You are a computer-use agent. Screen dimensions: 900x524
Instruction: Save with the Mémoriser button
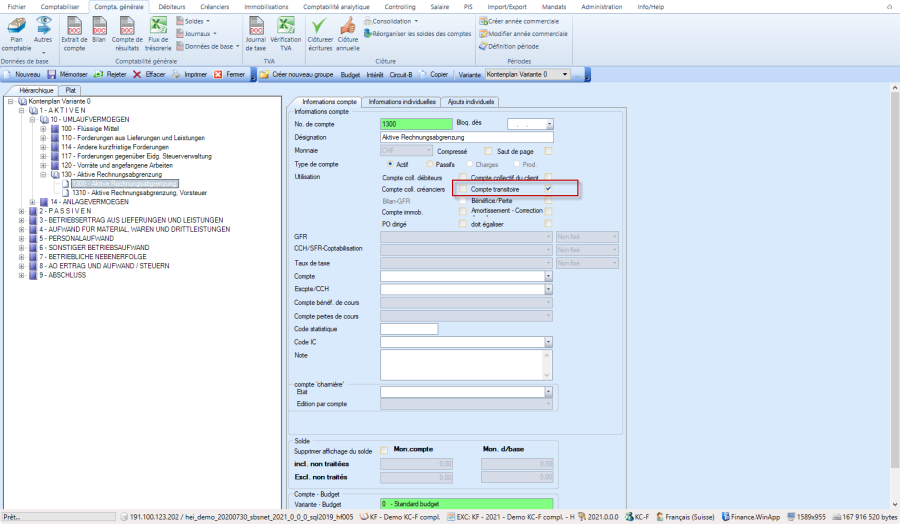tap(68, 75)
